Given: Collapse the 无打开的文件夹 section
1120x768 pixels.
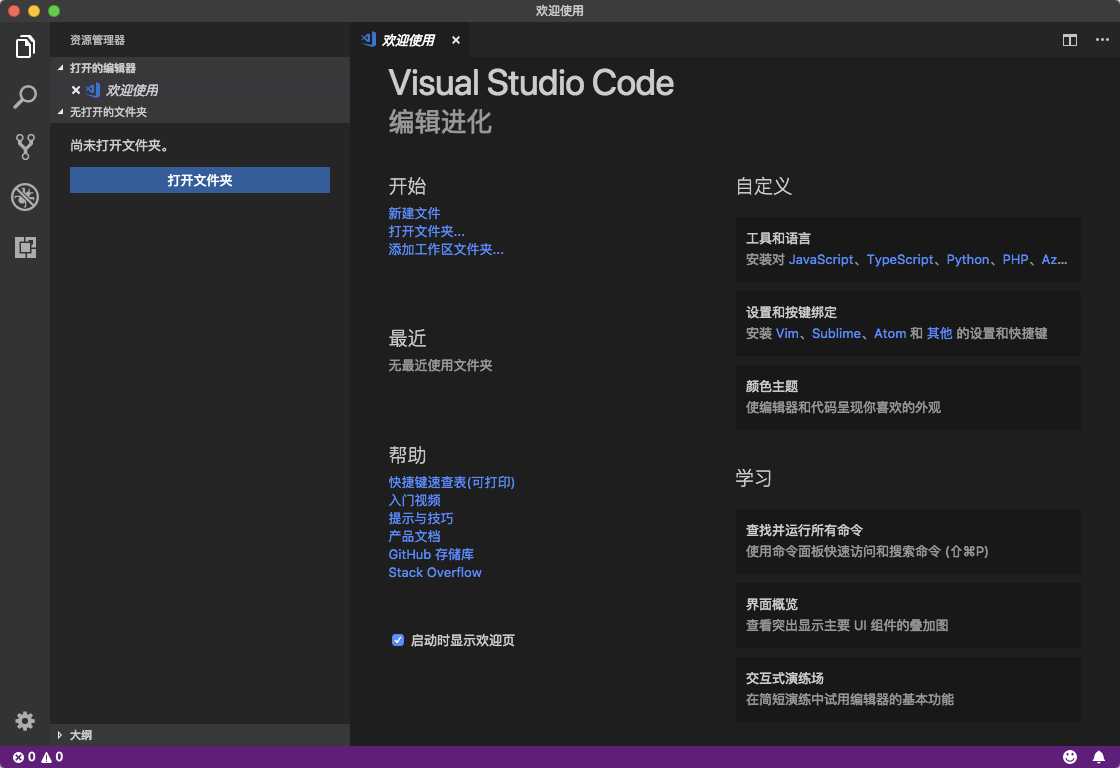Looking at the screenshot, I should (60, 111).
